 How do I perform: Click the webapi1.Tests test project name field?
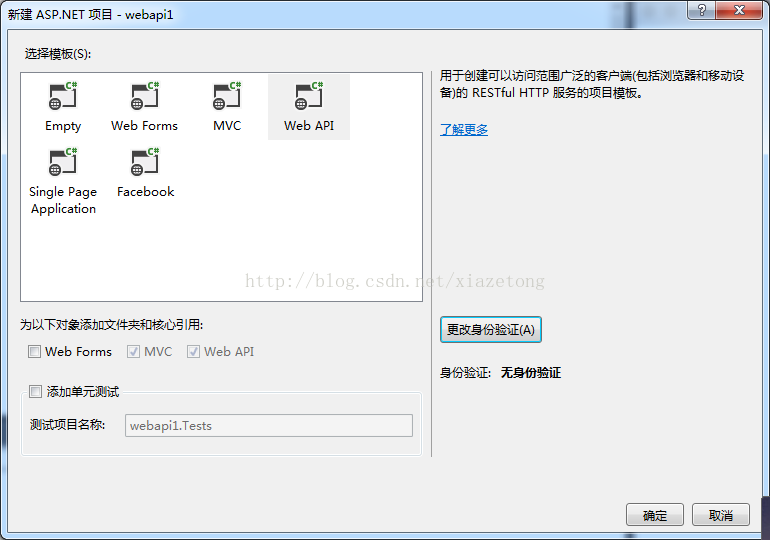(x=269, y=426)
